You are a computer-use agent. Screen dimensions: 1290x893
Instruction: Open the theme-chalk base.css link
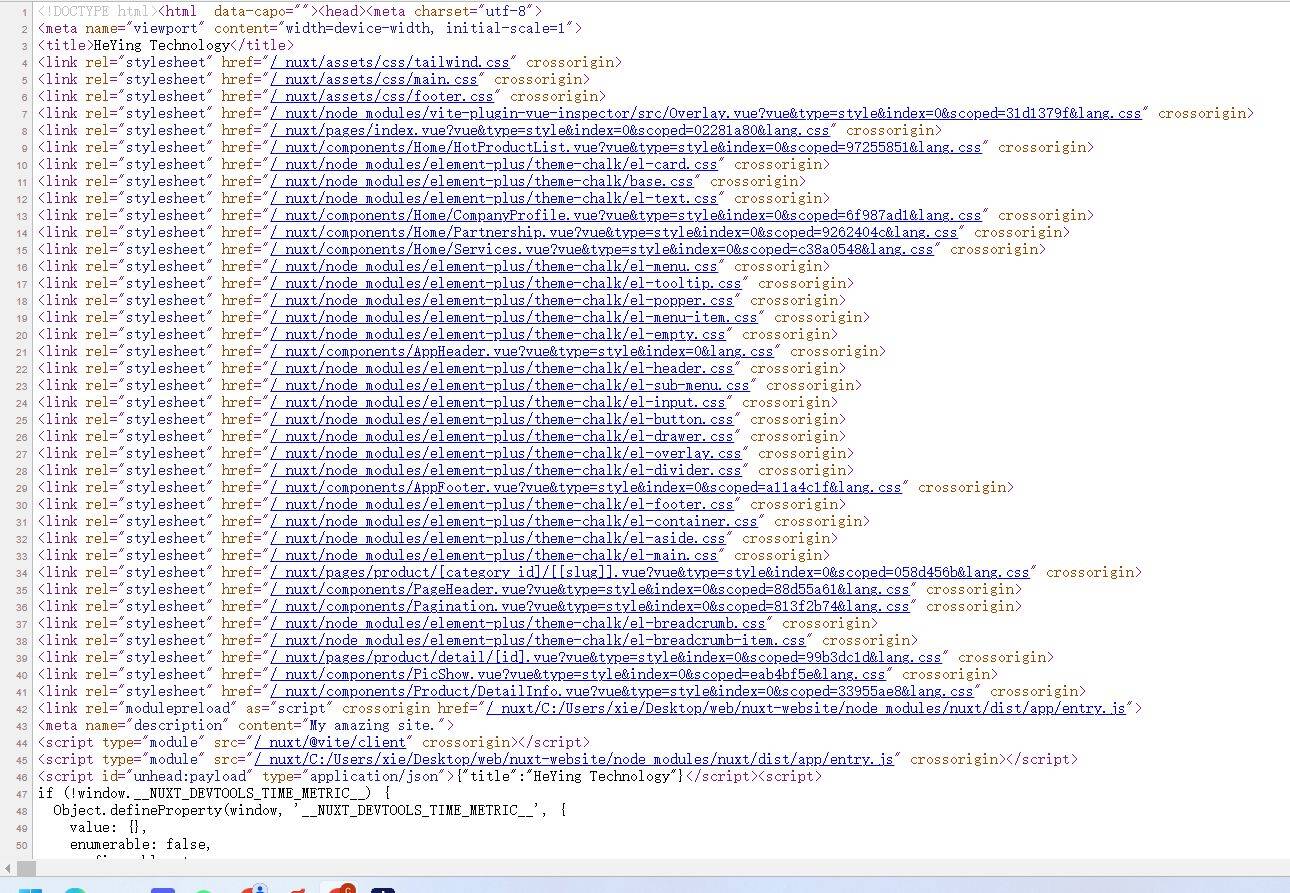482,181
